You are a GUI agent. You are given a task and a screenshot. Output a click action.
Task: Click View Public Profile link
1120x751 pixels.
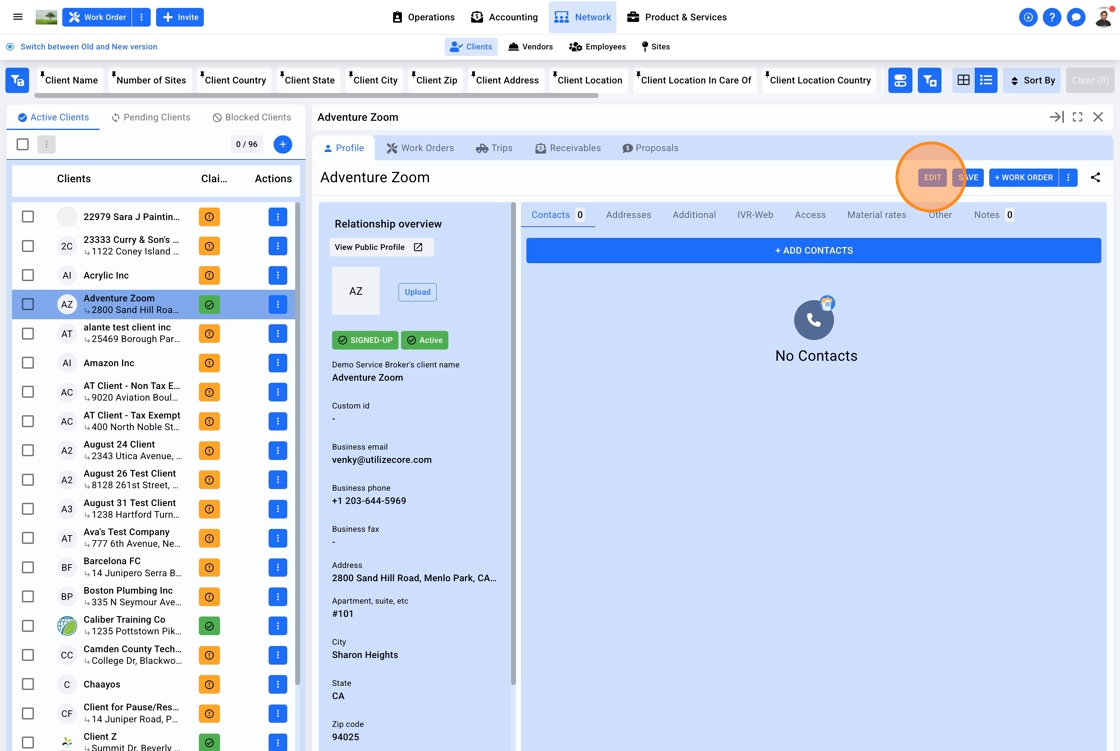click(379, 247)
